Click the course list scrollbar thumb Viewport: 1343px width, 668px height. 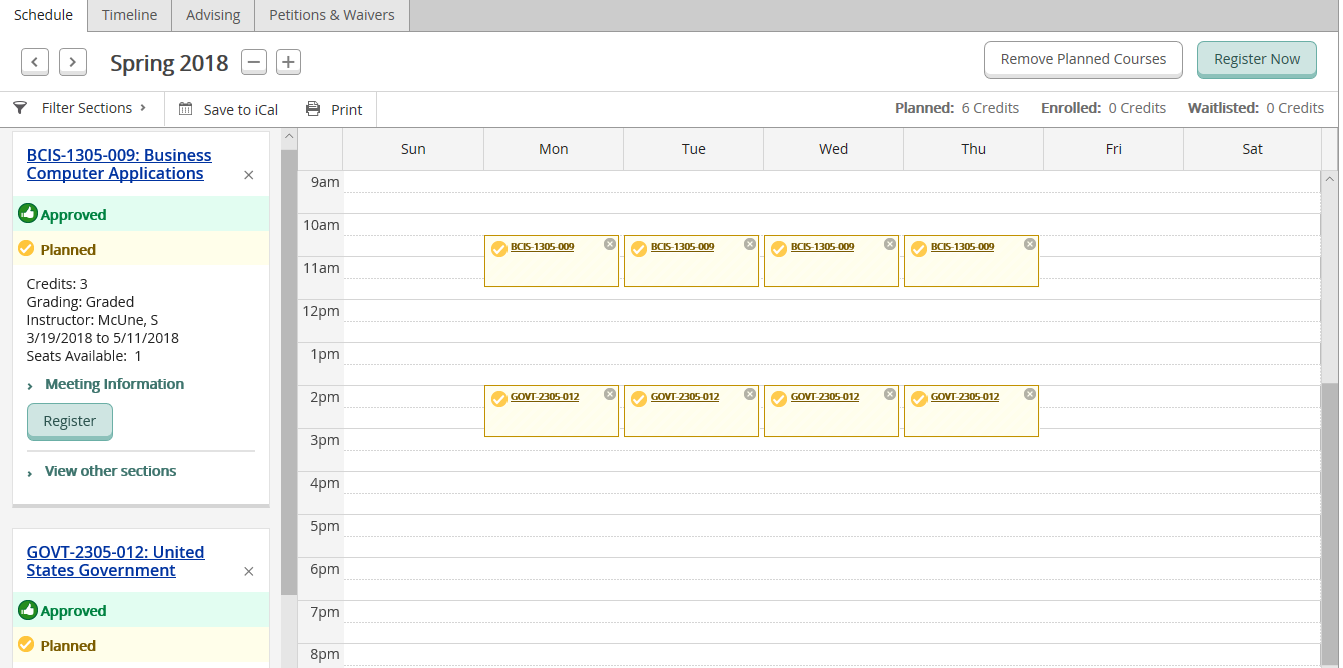[289, 372]
